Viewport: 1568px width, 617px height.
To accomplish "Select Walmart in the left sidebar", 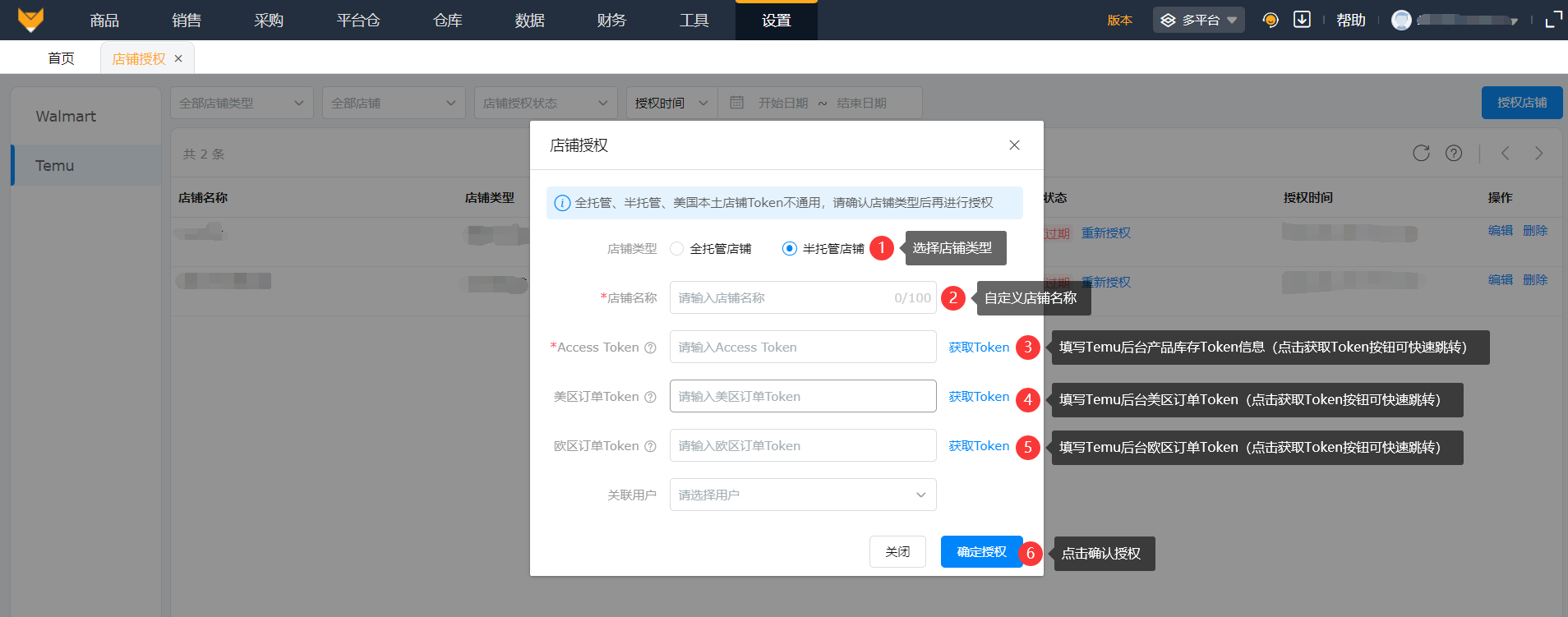I will 66,117.
